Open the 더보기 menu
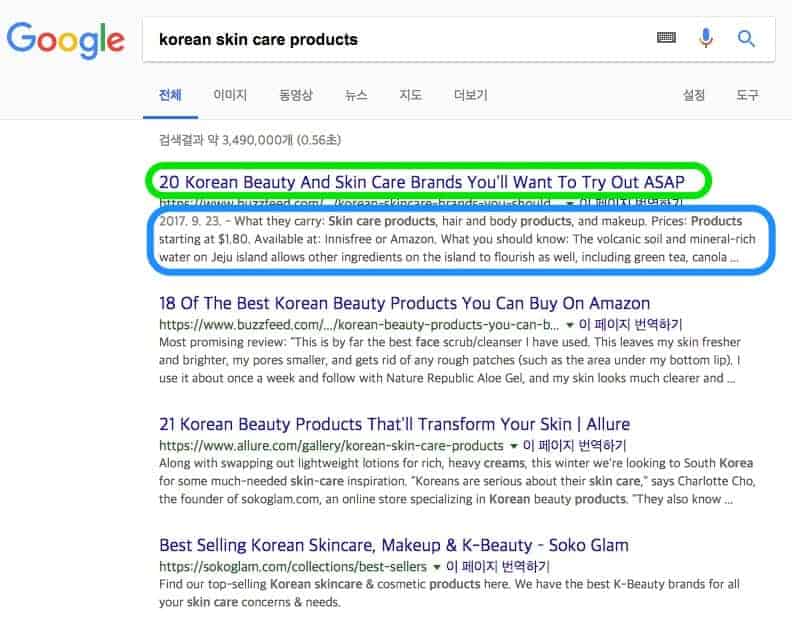This screenshot has width=792, height=626. click(x=470, y=95)
